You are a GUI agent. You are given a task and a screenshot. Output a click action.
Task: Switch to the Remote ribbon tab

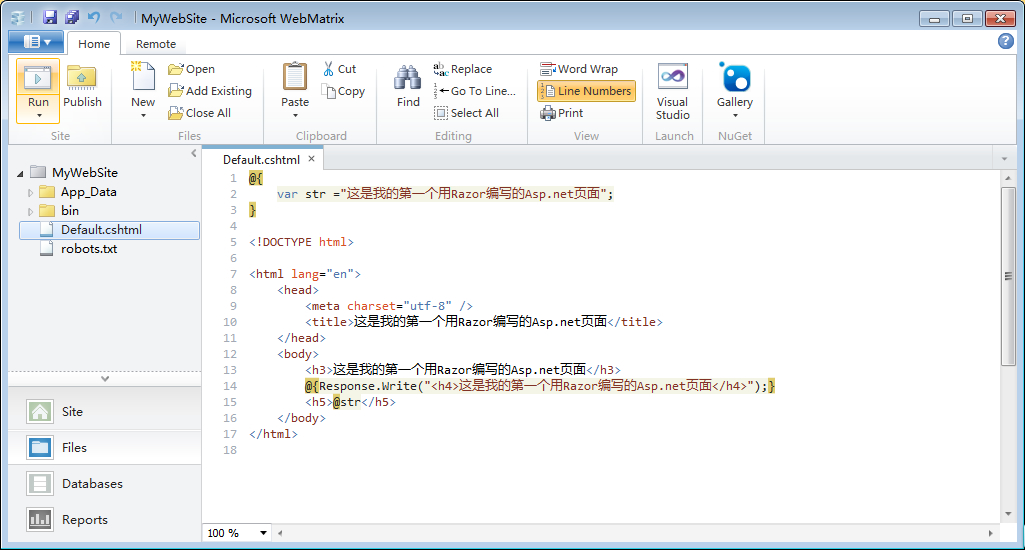tap(156, 44)
